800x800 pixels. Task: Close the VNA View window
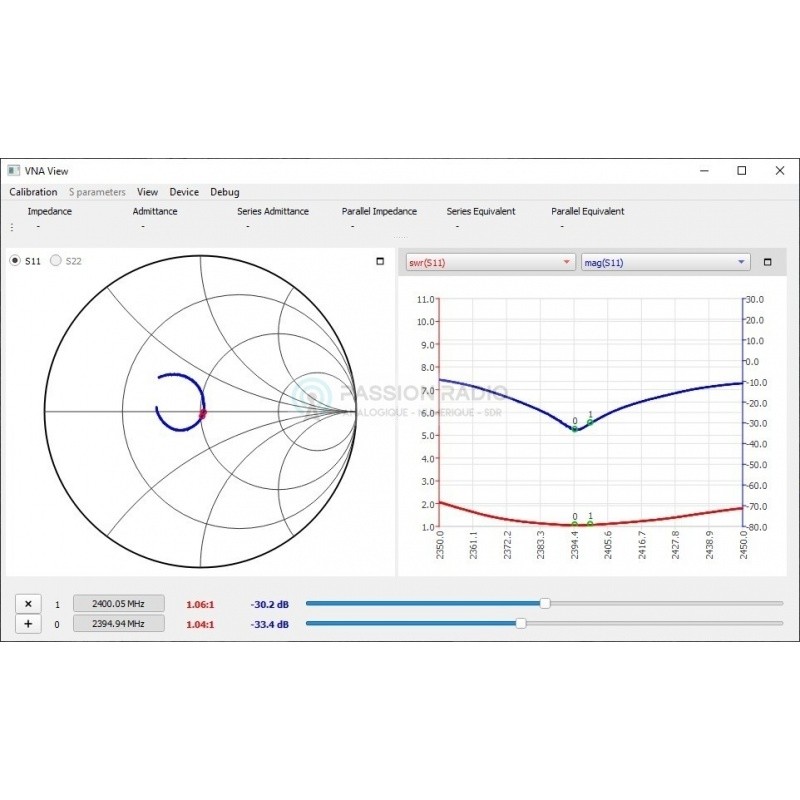(x=780, y=170)
